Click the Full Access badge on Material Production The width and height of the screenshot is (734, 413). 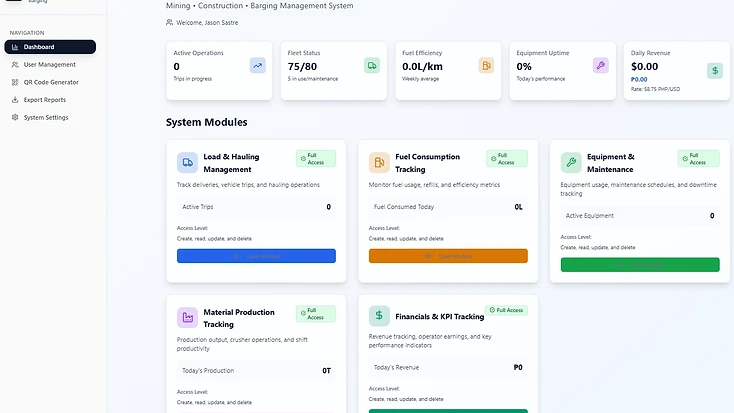tap(316, 314)
